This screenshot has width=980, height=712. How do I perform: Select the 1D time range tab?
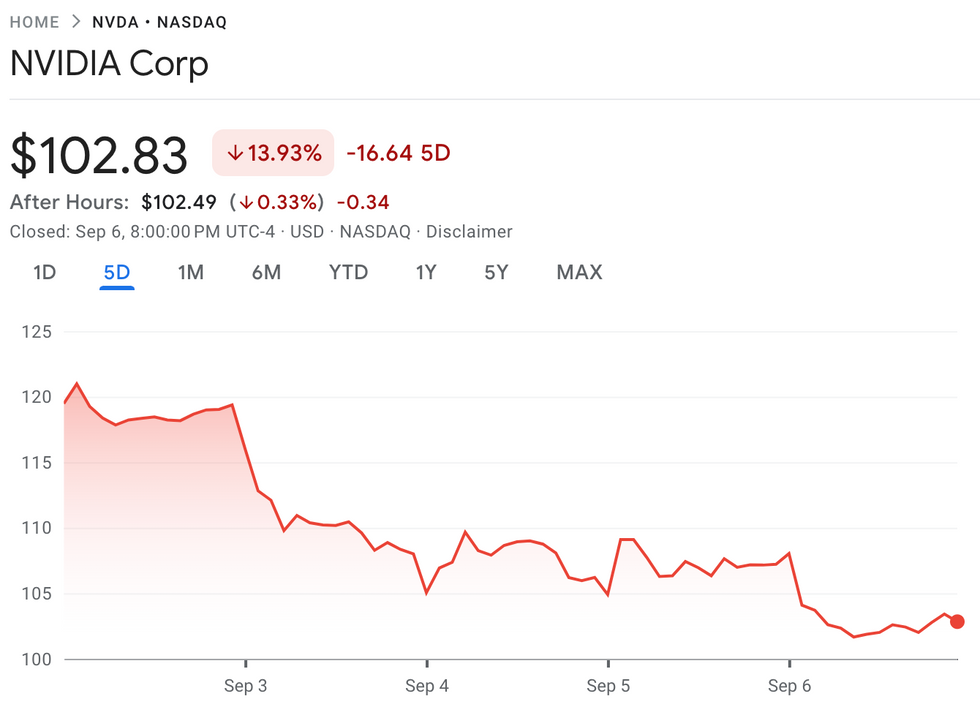(x=44, y=272)
